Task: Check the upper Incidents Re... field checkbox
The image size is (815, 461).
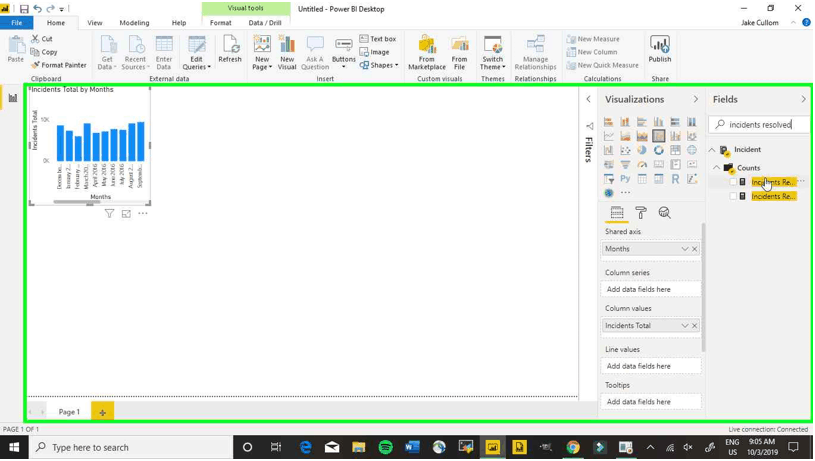Action: pos(733,182)
